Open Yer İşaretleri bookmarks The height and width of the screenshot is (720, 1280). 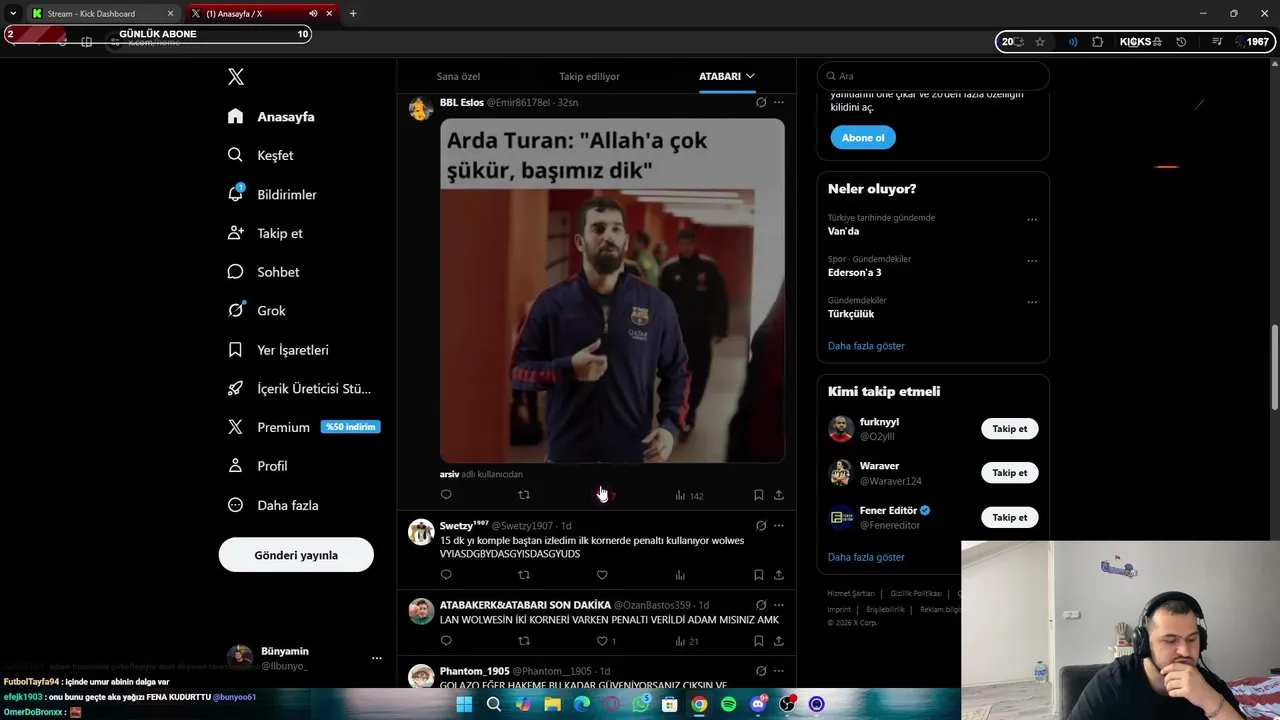278,350
